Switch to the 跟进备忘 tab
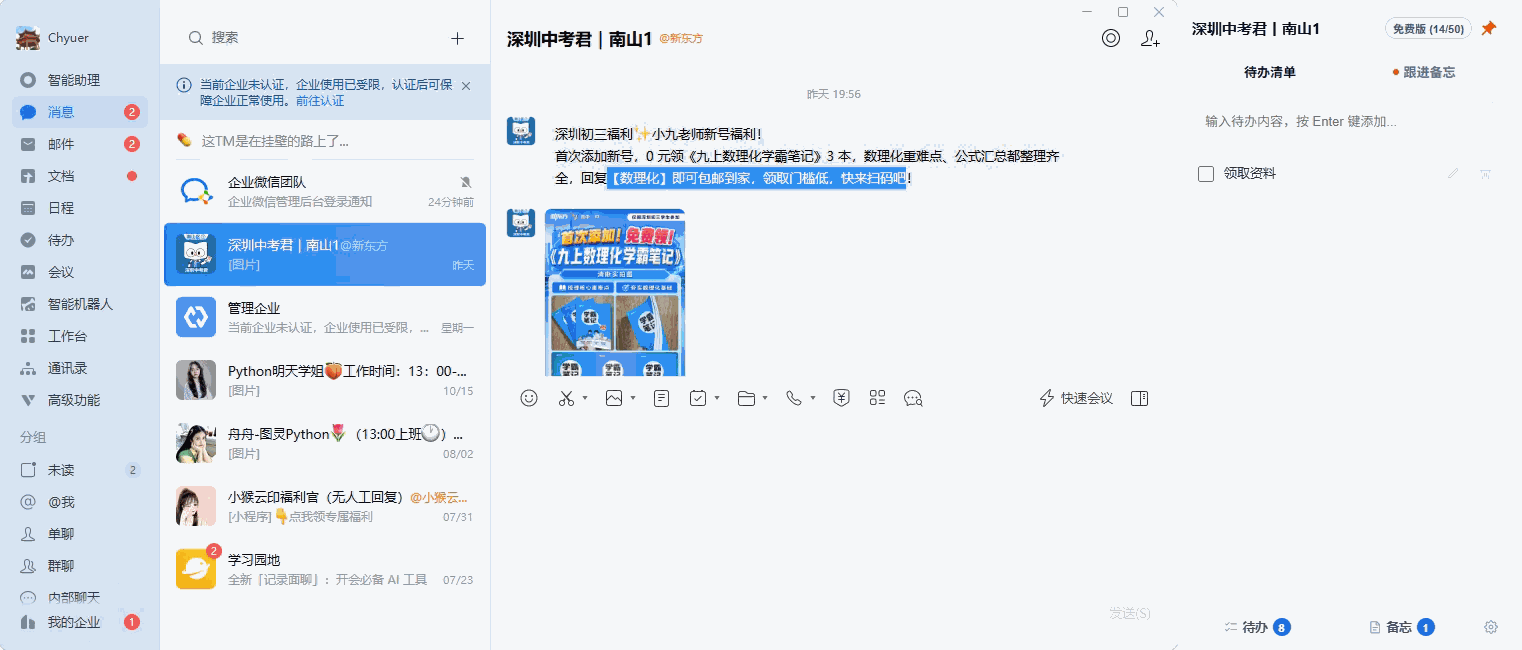The height and width of the screenshot is (650, 1522). coord(1424,72)
